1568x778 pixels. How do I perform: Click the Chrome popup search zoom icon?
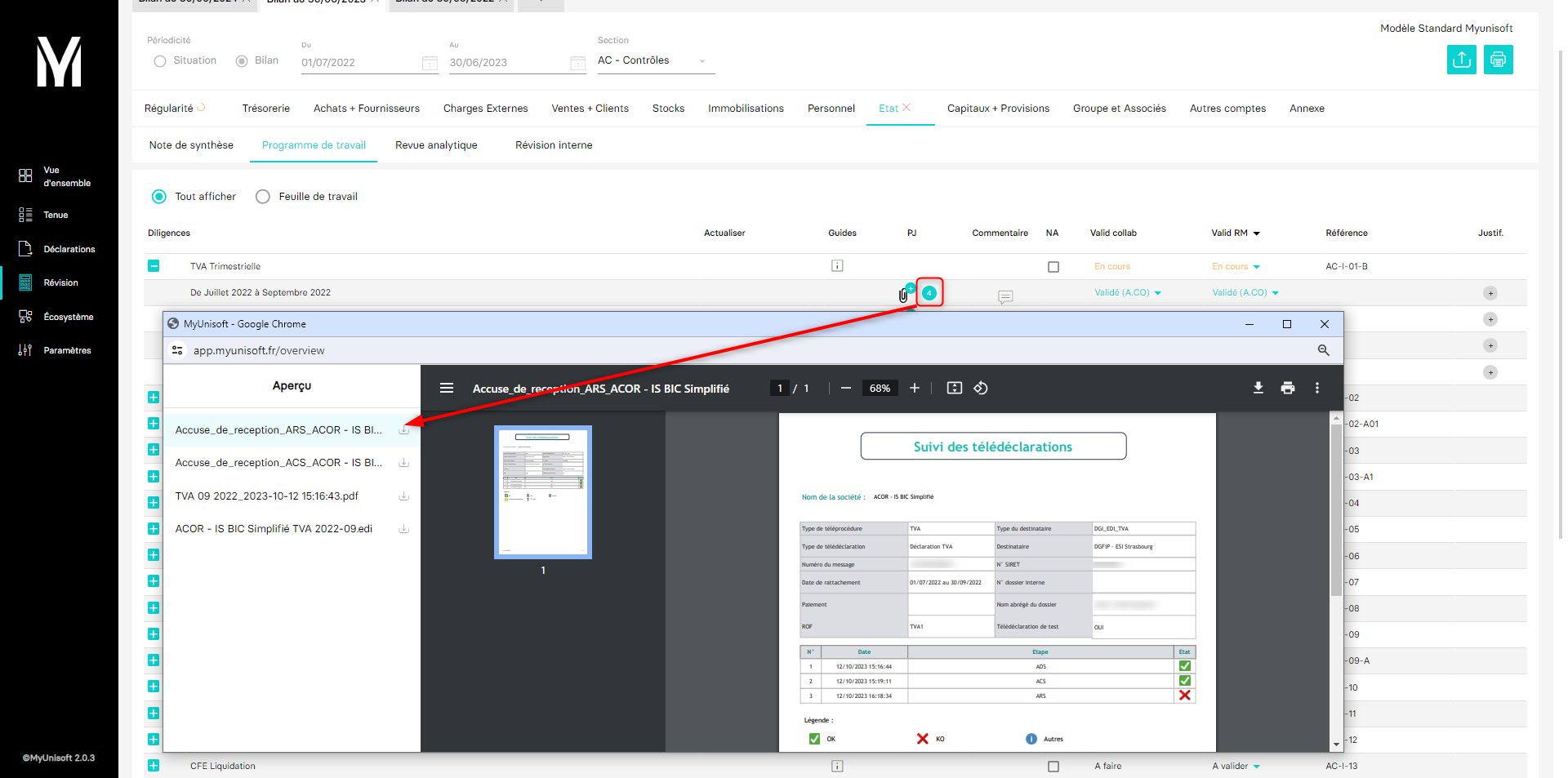pyautogui.click(x=1323, y=350)
